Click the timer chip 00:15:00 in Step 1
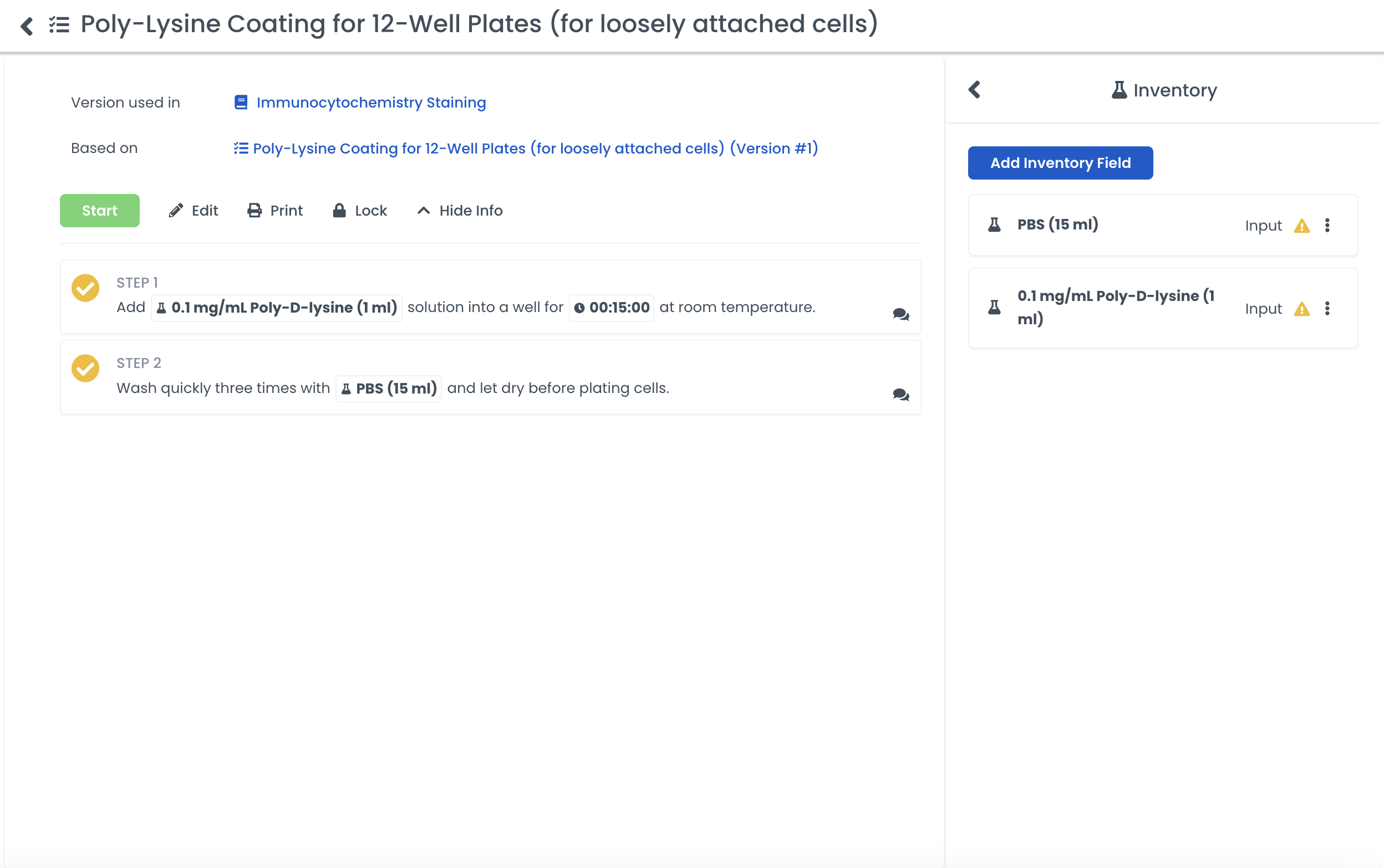1384x868 pixels. point(612,308)
